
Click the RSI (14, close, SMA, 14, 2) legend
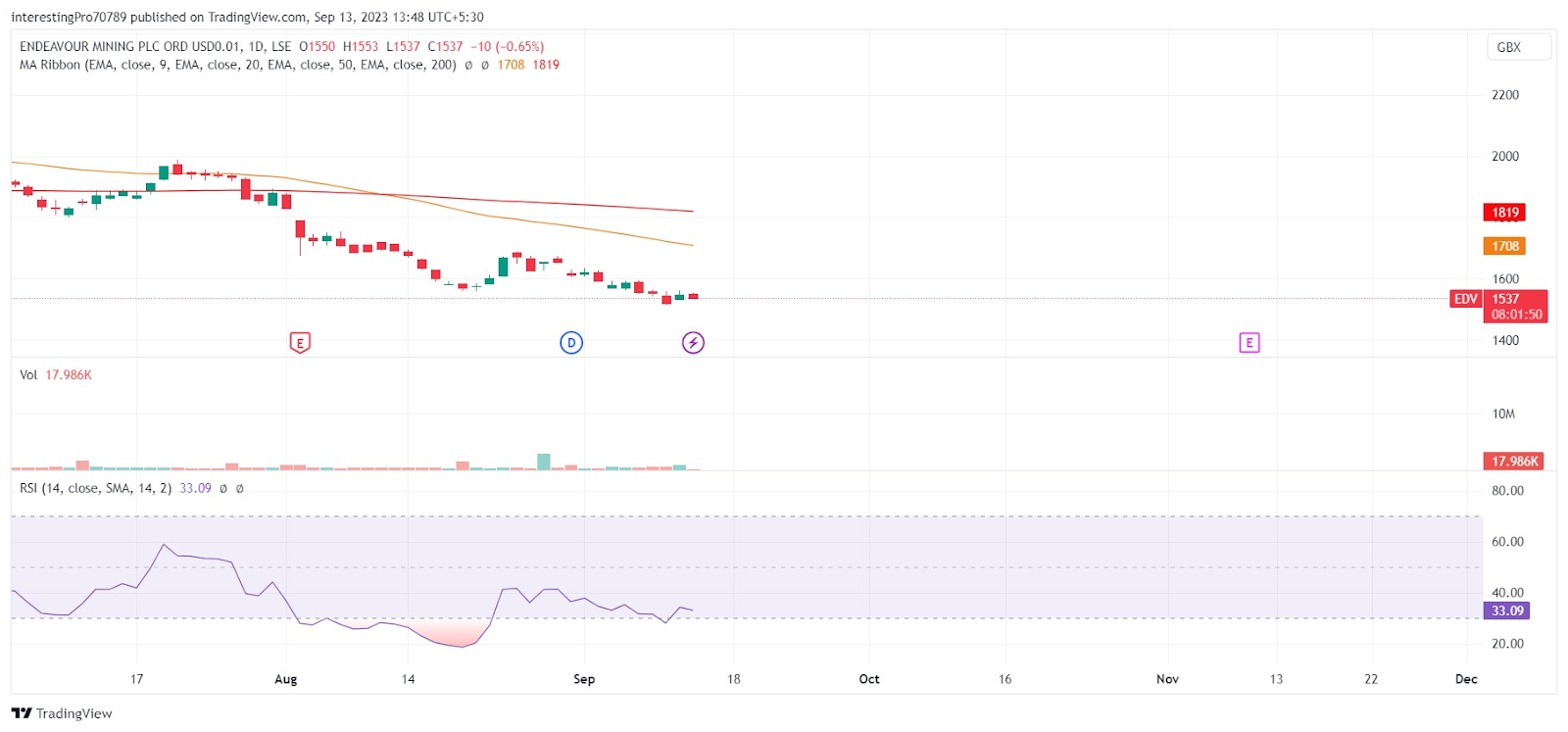click(x=96, y=488)
